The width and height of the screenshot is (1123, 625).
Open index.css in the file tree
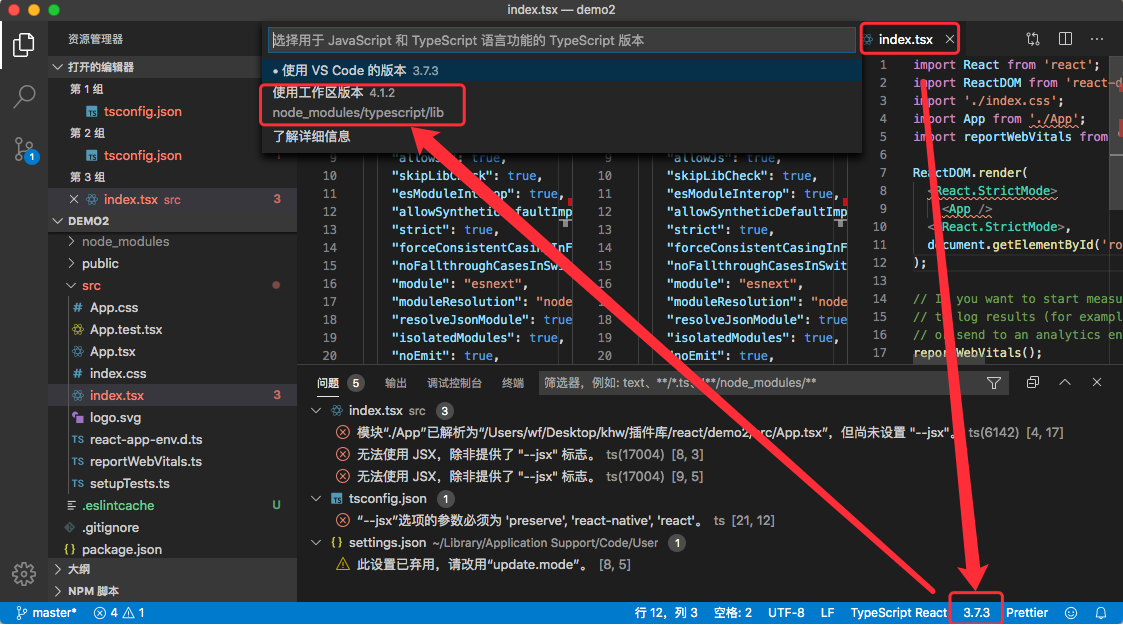pos(117,374)
